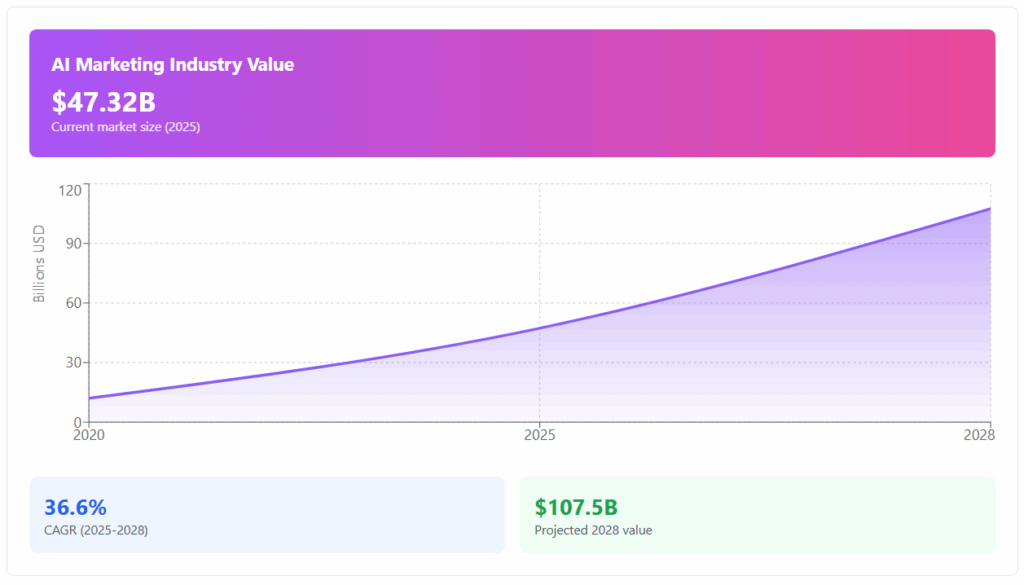Click the growth line where it crosses 2025
The width and height of the screenshot is (1024, 585).
tap(540, 327)
